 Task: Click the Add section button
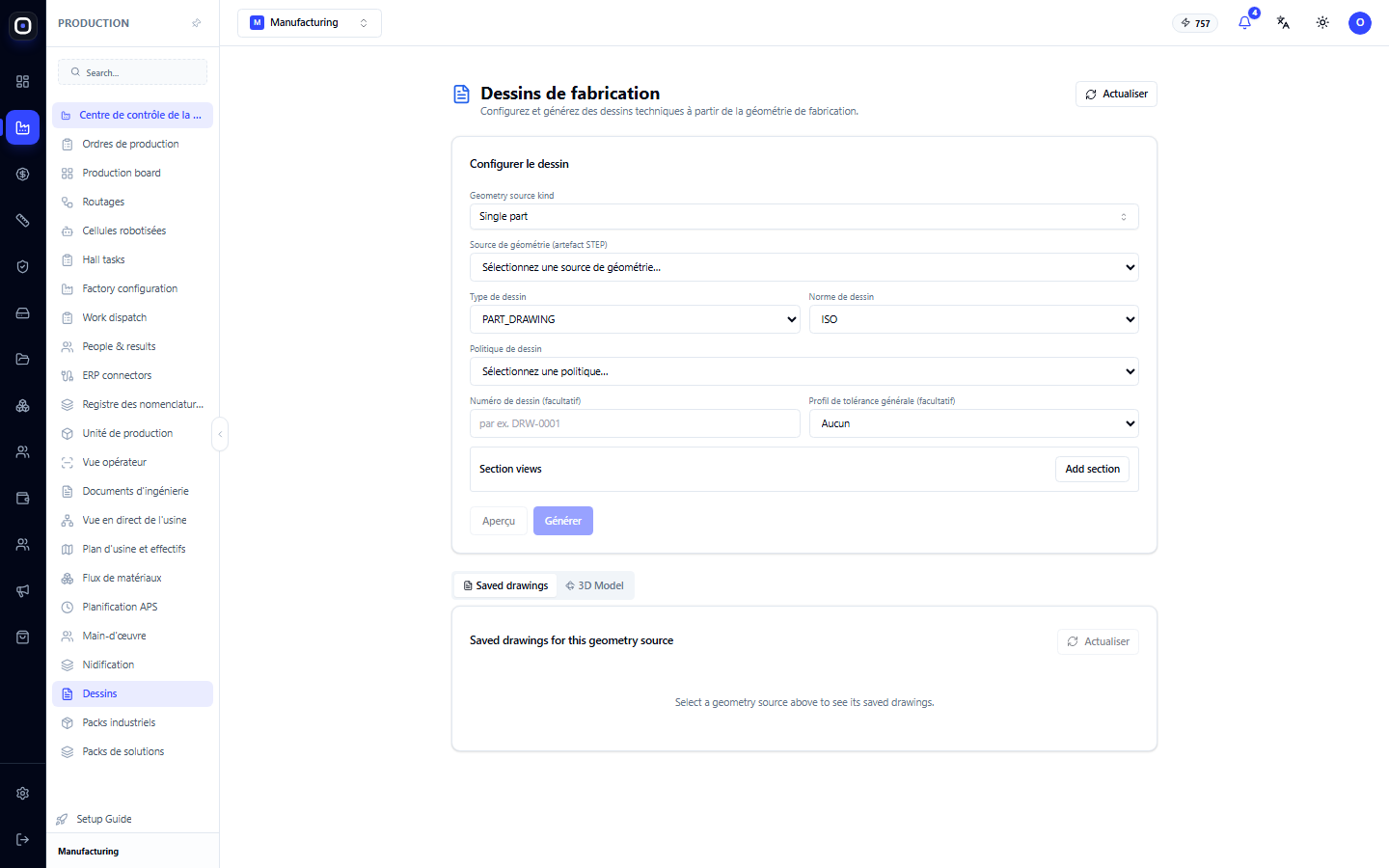coord(1092,469)
